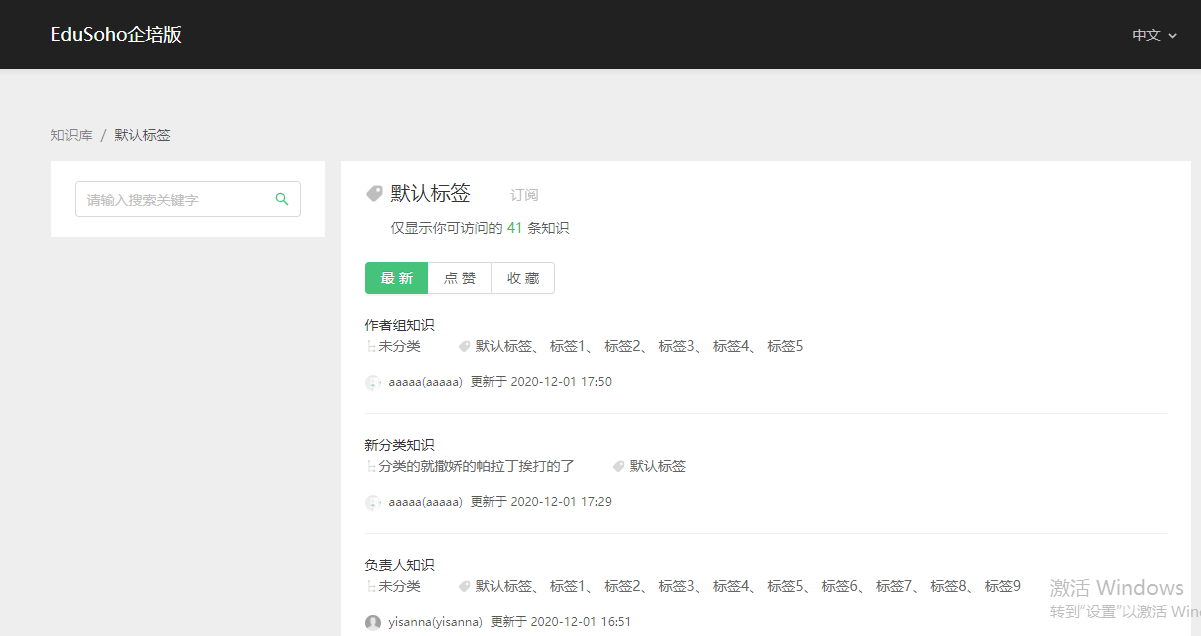Open the 负责人知识 article
Image resolution: width=1201 pixels, height=636 pixels.
pyautogui.click(x=399, y=565)
